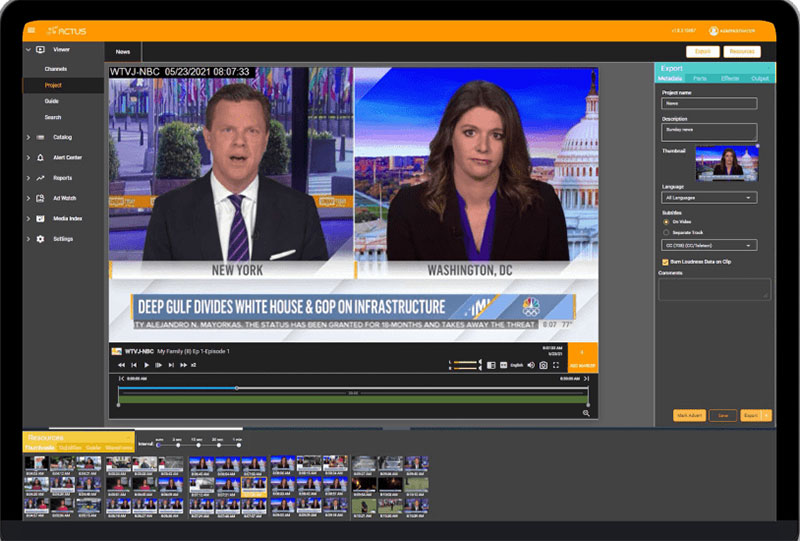Select the Separate Track subtitles option
Image resolution: width=800 pixels, height=541 pixels.
pyautogui.click(x=667, y=232)
